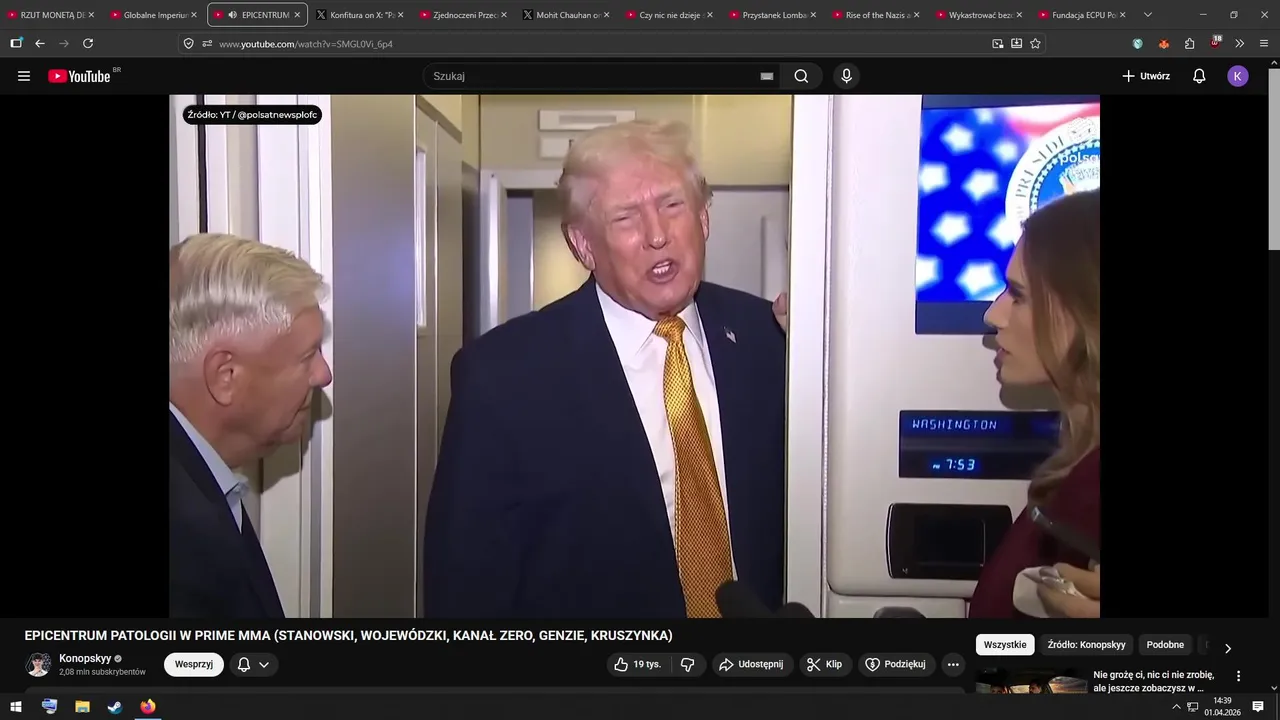This screenshot has width=1280, height=720.
Task: Close the 'Czy nic nie dzieje' tab
Action: (x=710, y=15)
